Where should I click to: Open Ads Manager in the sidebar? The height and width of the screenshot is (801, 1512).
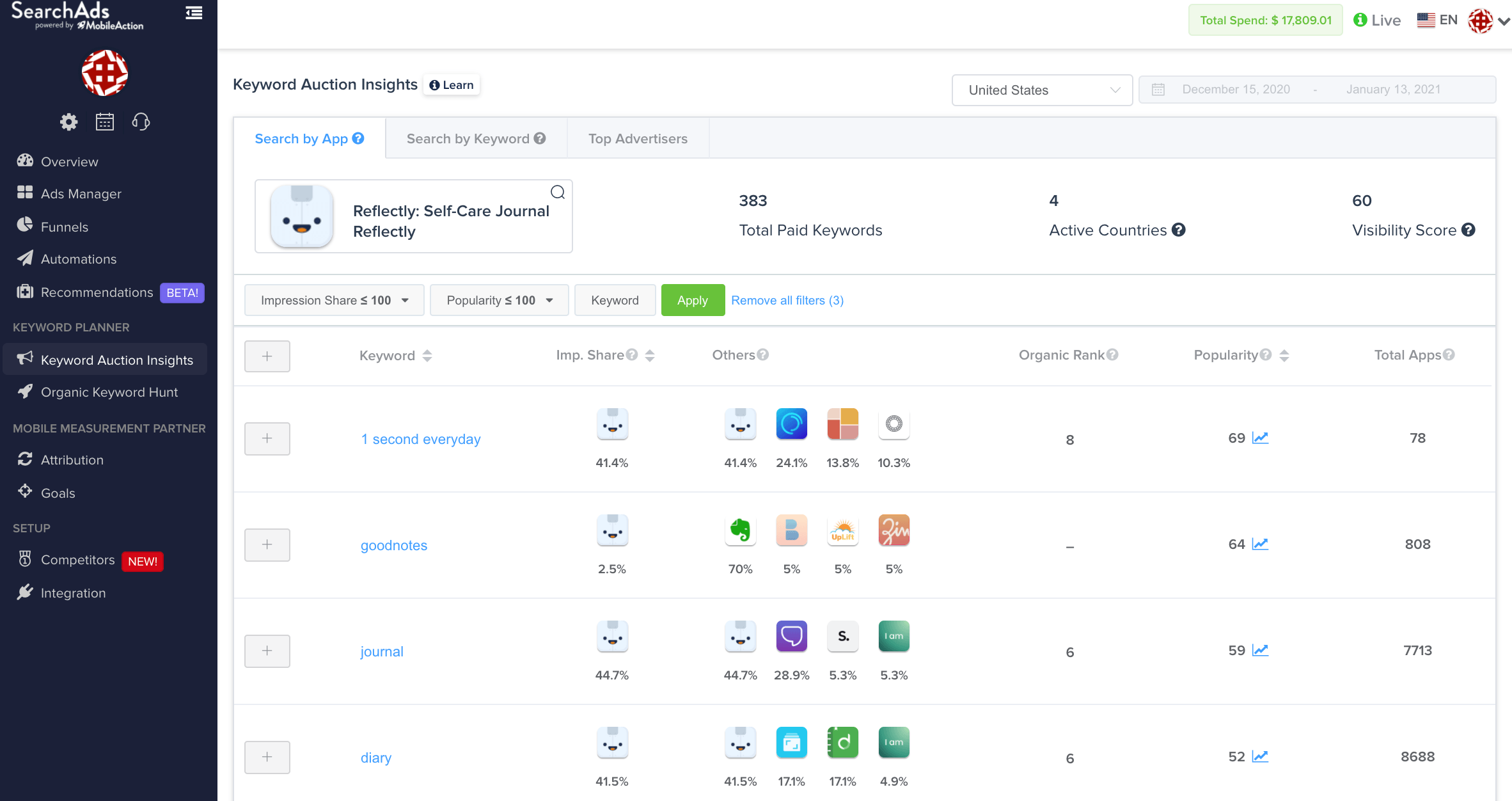[x=81, y=193]
